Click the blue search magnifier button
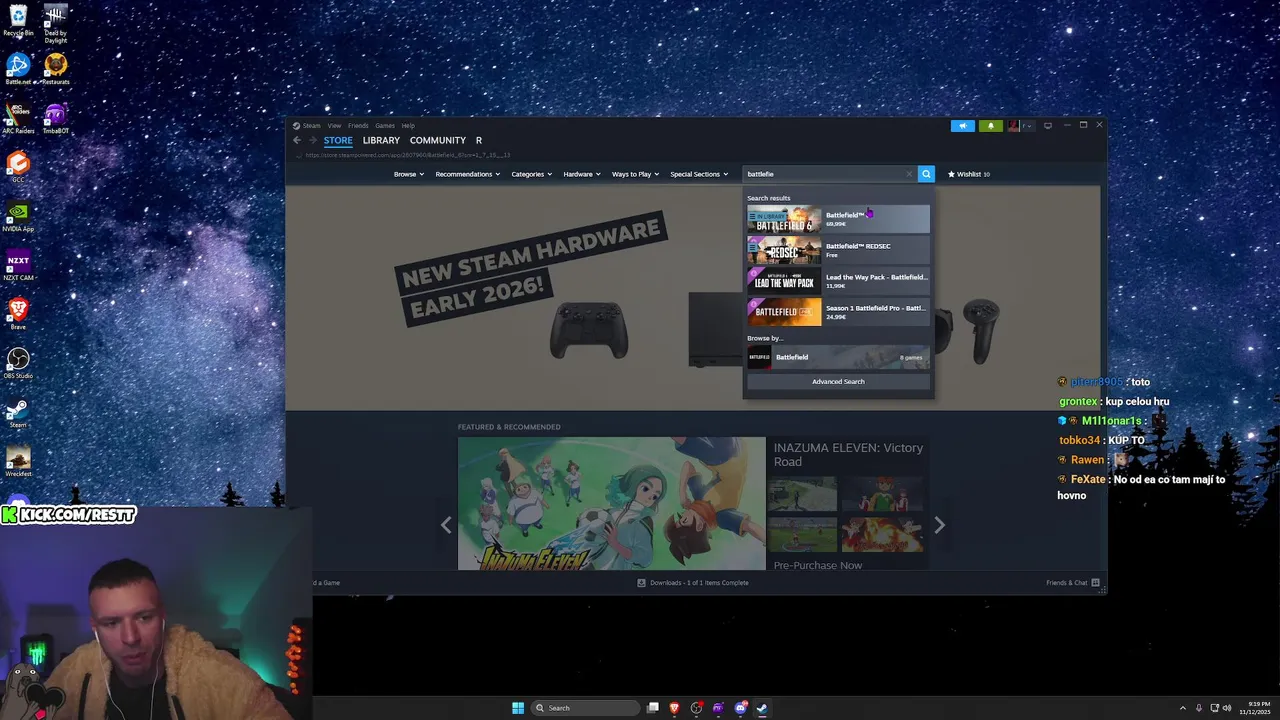Image resolution: width=1280 pixels, height=720 pixels. click(x=926, y=174)
